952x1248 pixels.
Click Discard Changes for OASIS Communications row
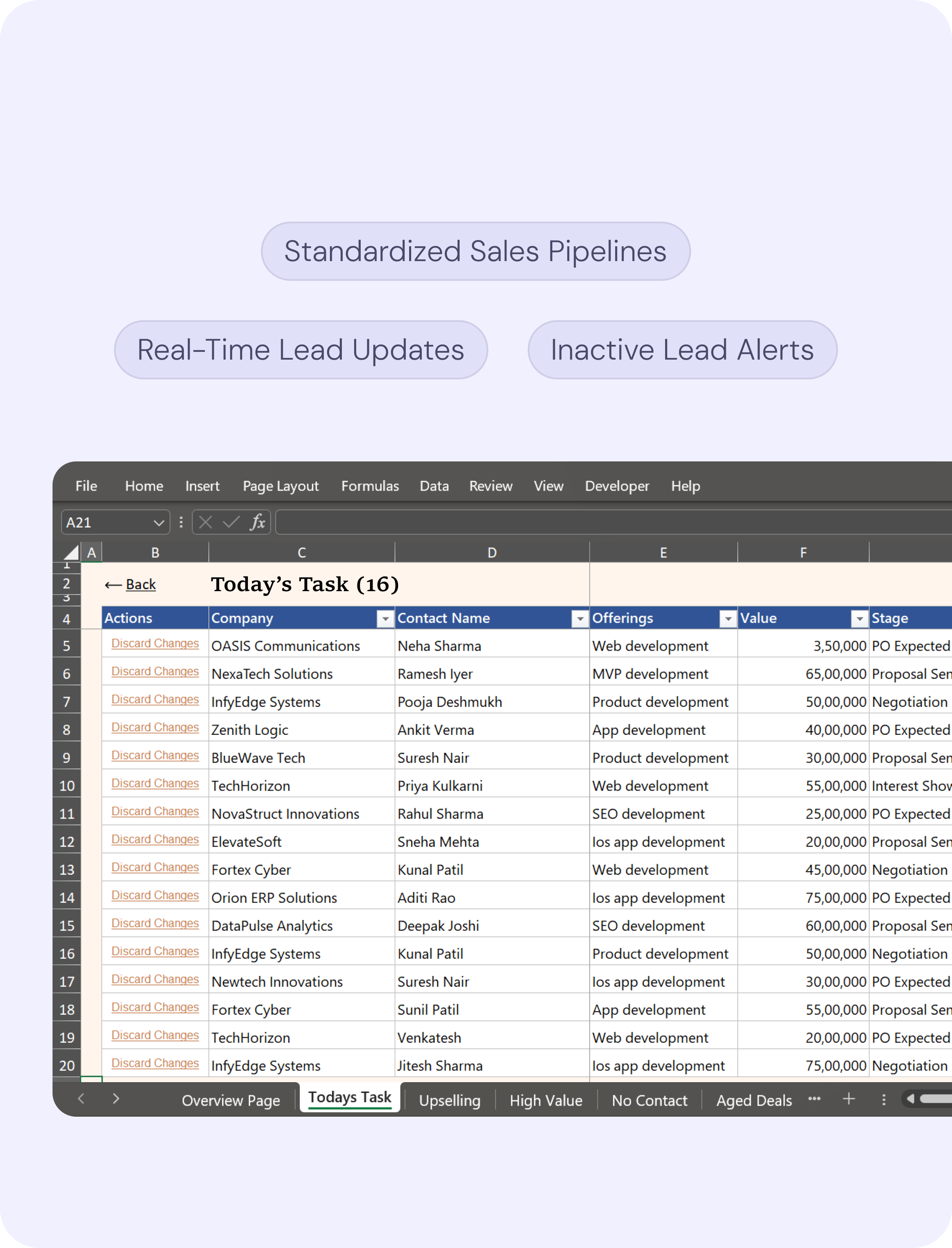155,643
